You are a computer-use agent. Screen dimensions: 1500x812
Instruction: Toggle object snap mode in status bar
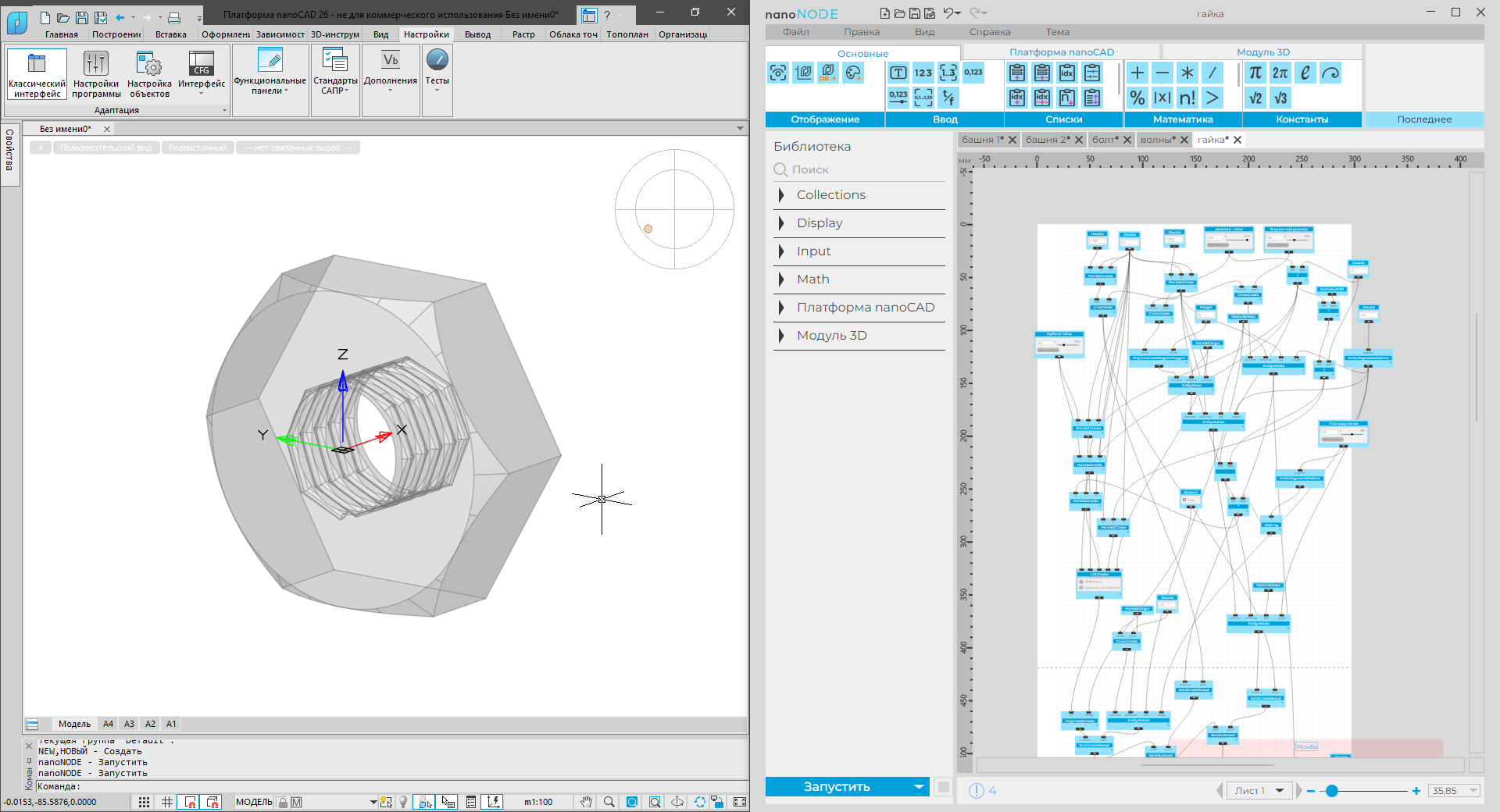(189, 802)
